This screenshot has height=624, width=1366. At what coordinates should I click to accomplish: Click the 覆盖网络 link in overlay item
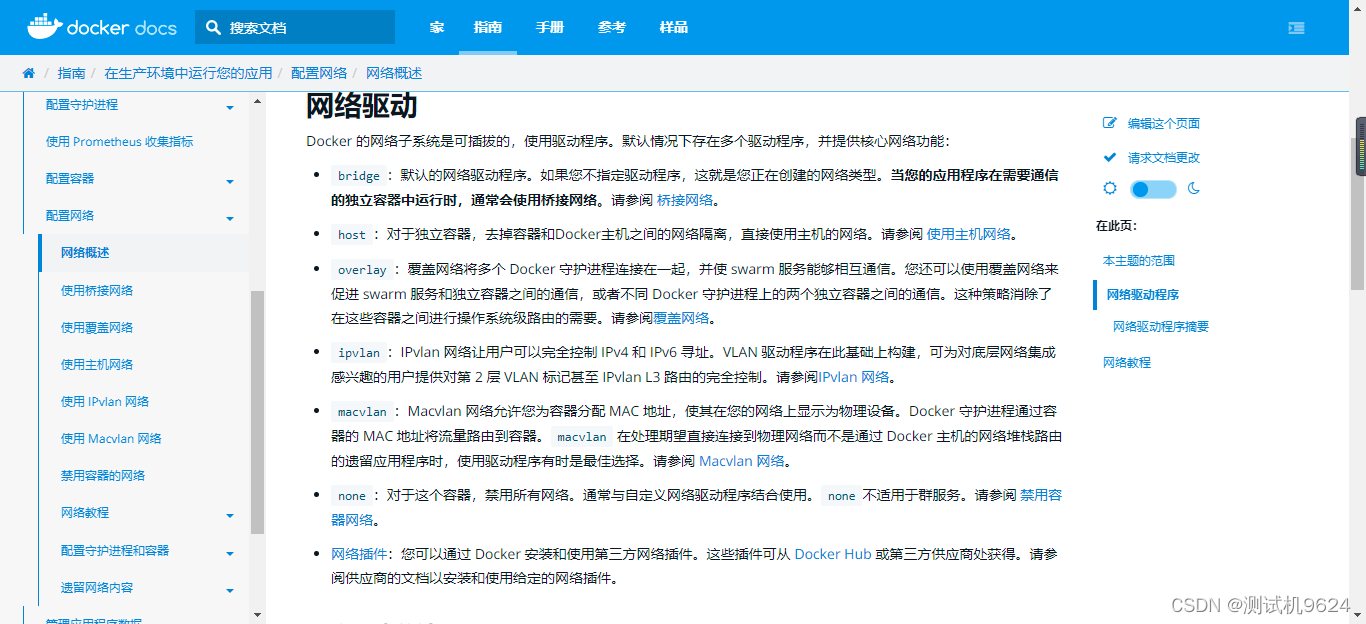click(681, 318)
